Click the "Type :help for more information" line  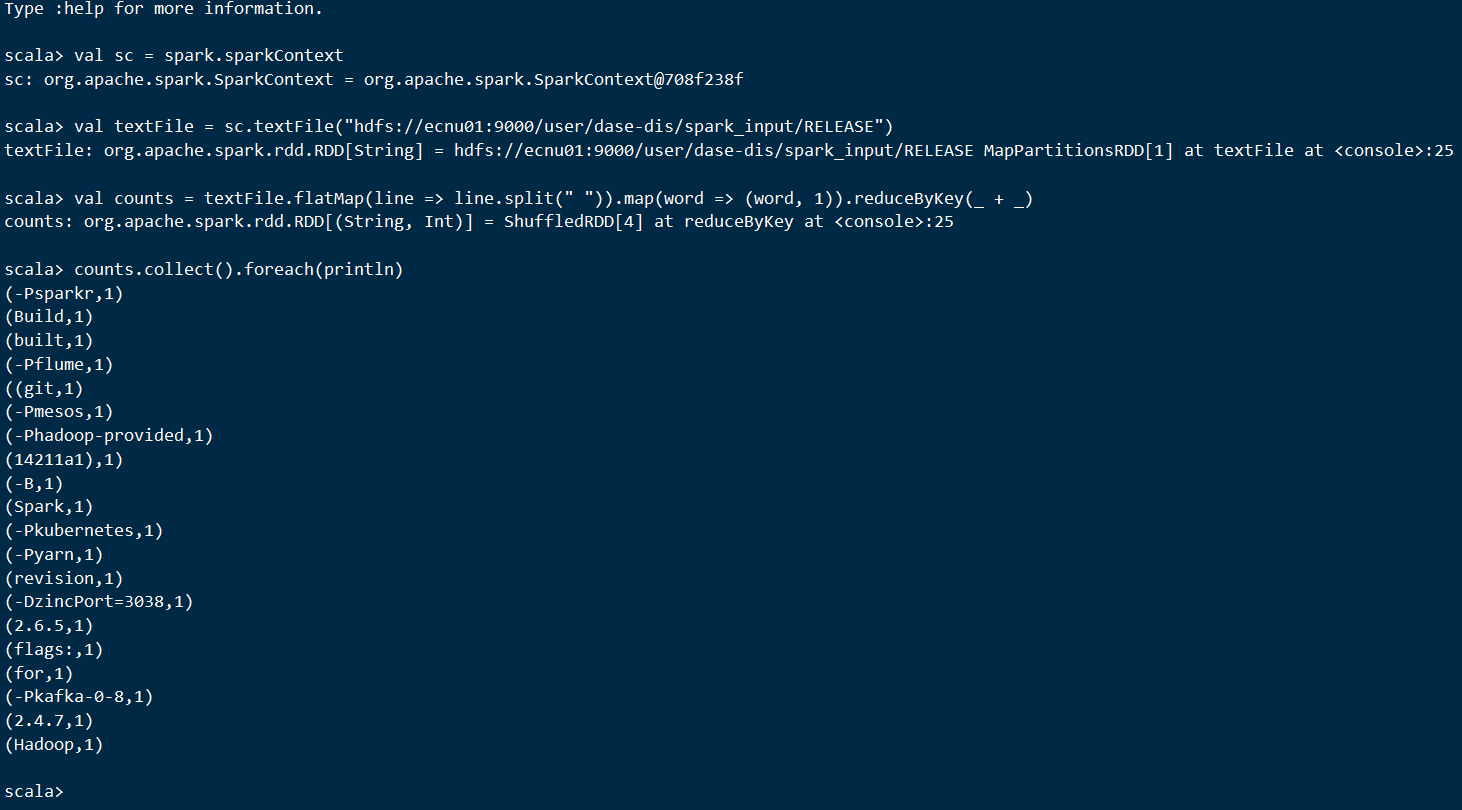(163, 9)
